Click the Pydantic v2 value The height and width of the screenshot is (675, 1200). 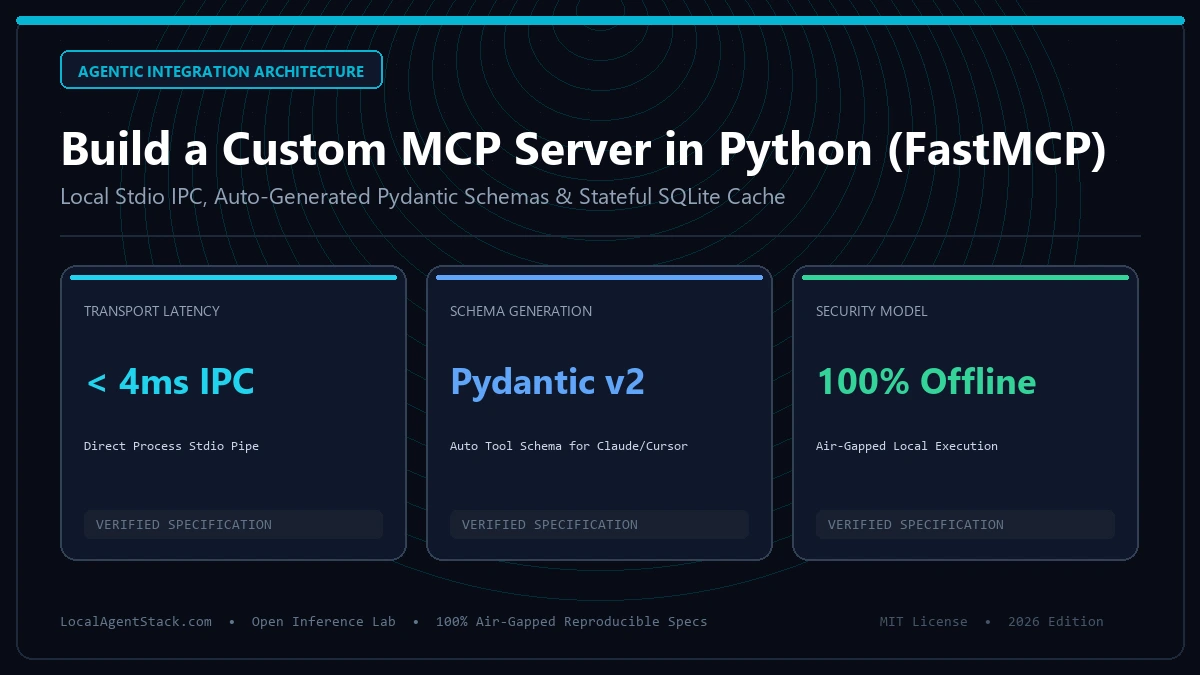[x=547, y=381]
